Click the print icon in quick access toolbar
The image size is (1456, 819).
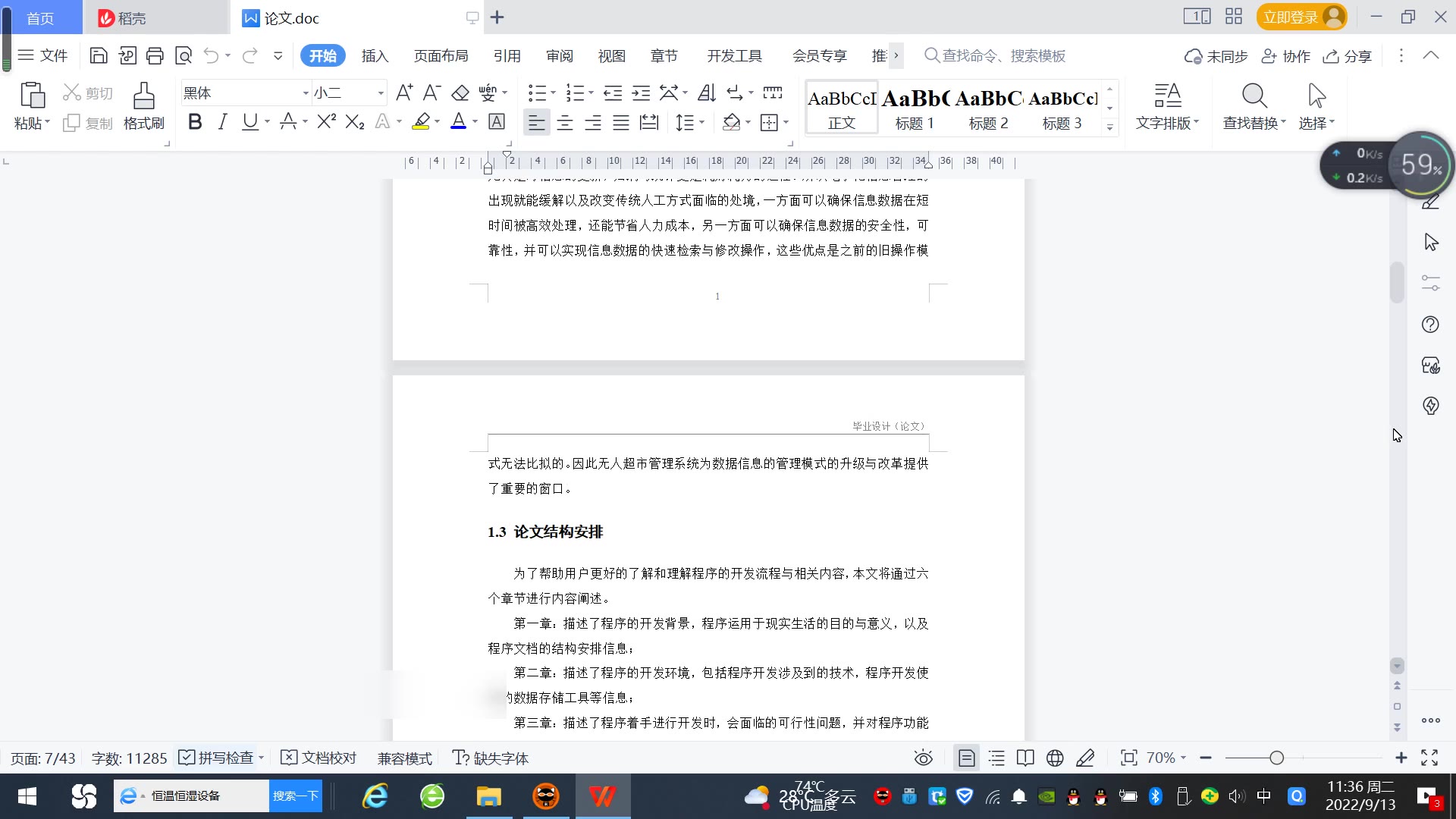[155, 55]
